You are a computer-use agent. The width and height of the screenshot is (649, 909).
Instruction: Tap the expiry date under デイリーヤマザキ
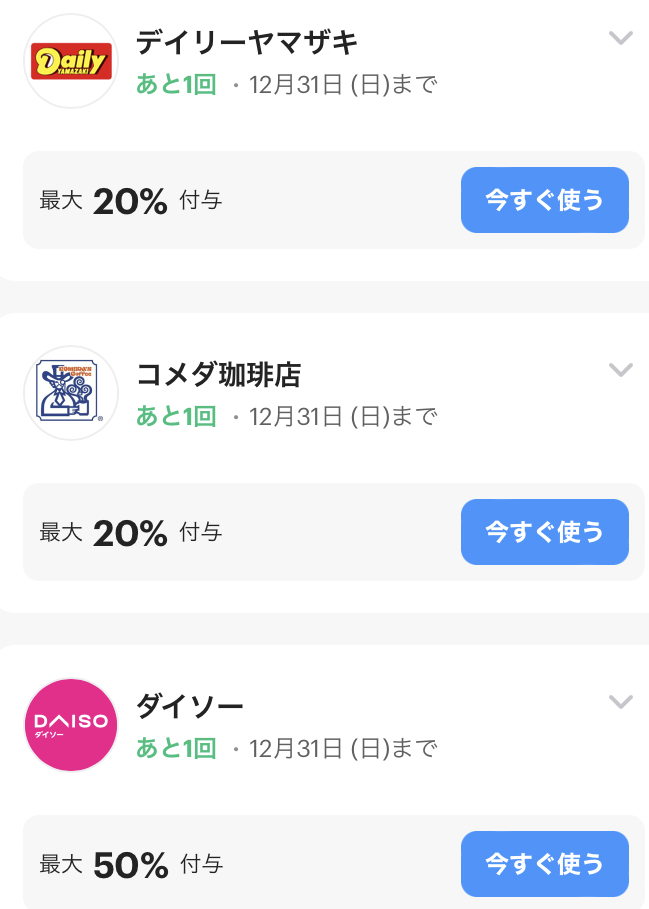342,85
